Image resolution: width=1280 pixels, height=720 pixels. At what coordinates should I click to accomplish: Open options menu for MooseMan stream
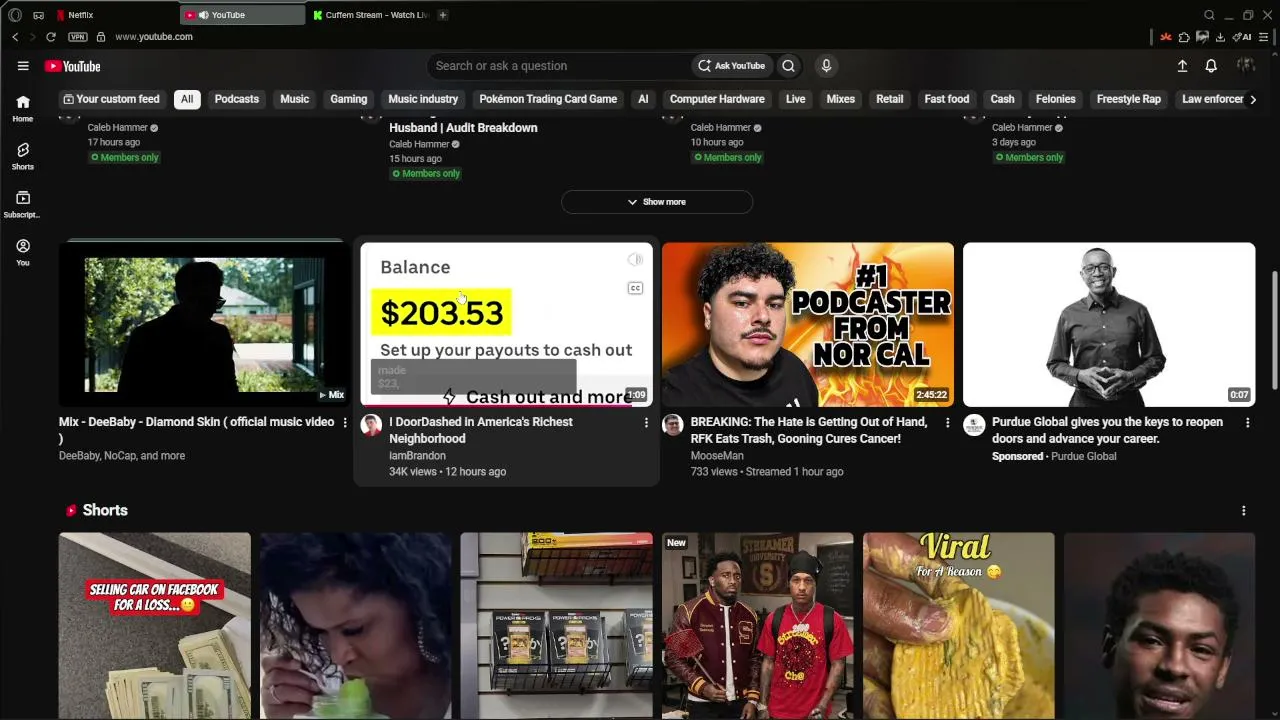tap(947, 423)
